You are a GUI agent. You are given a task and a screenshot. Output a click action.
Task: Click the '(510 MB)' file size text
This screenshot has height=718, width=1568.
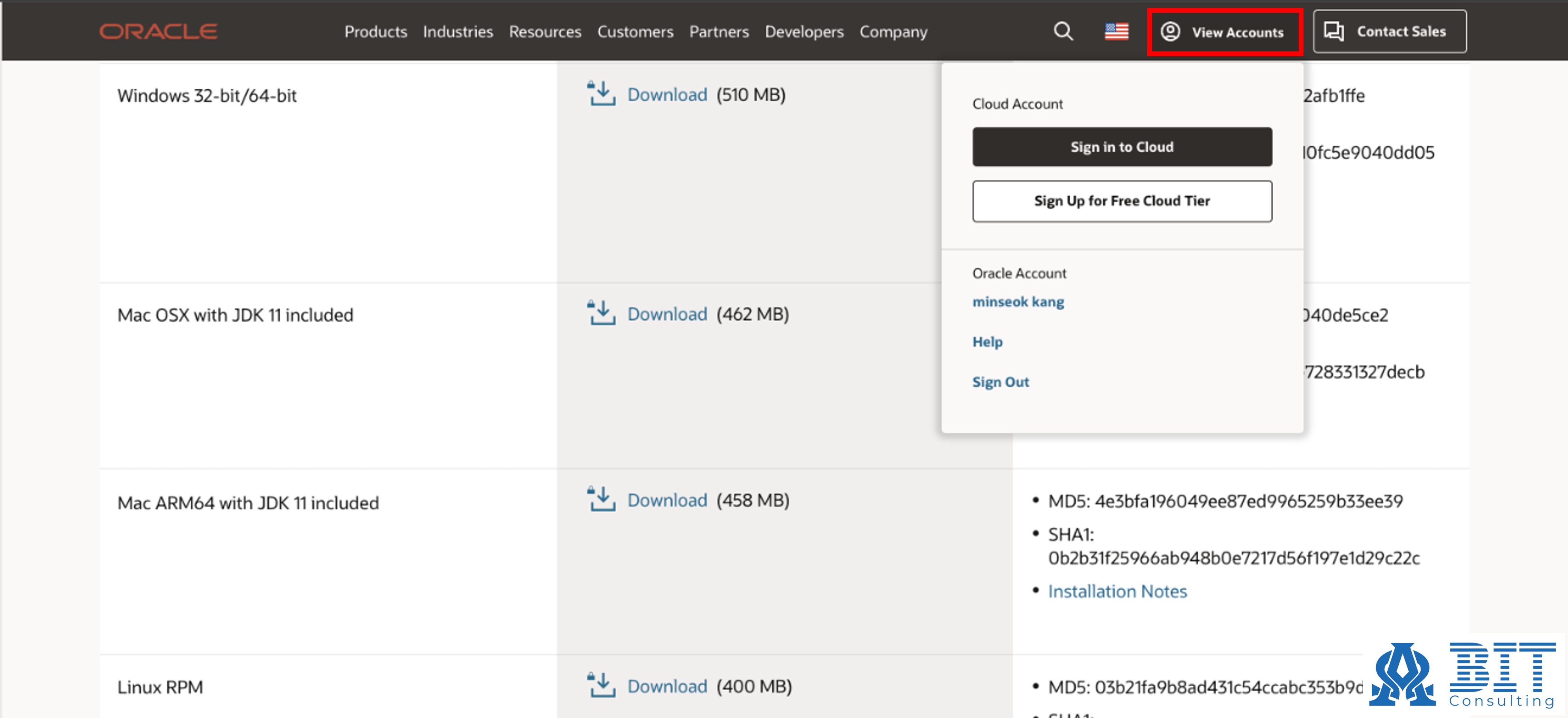tap(751, 95)
